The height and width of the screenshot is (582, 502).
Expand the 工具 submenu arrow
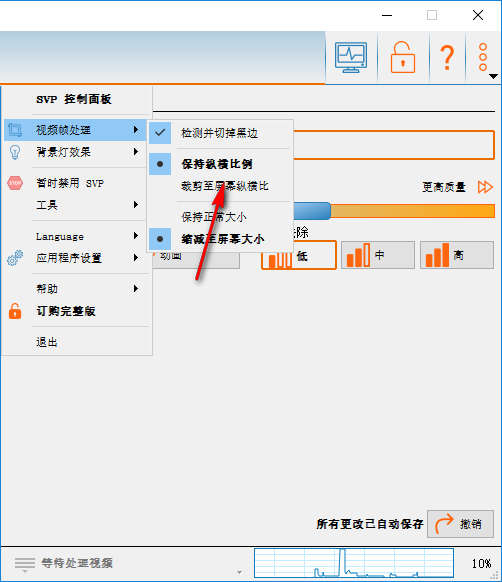(136, 205)
